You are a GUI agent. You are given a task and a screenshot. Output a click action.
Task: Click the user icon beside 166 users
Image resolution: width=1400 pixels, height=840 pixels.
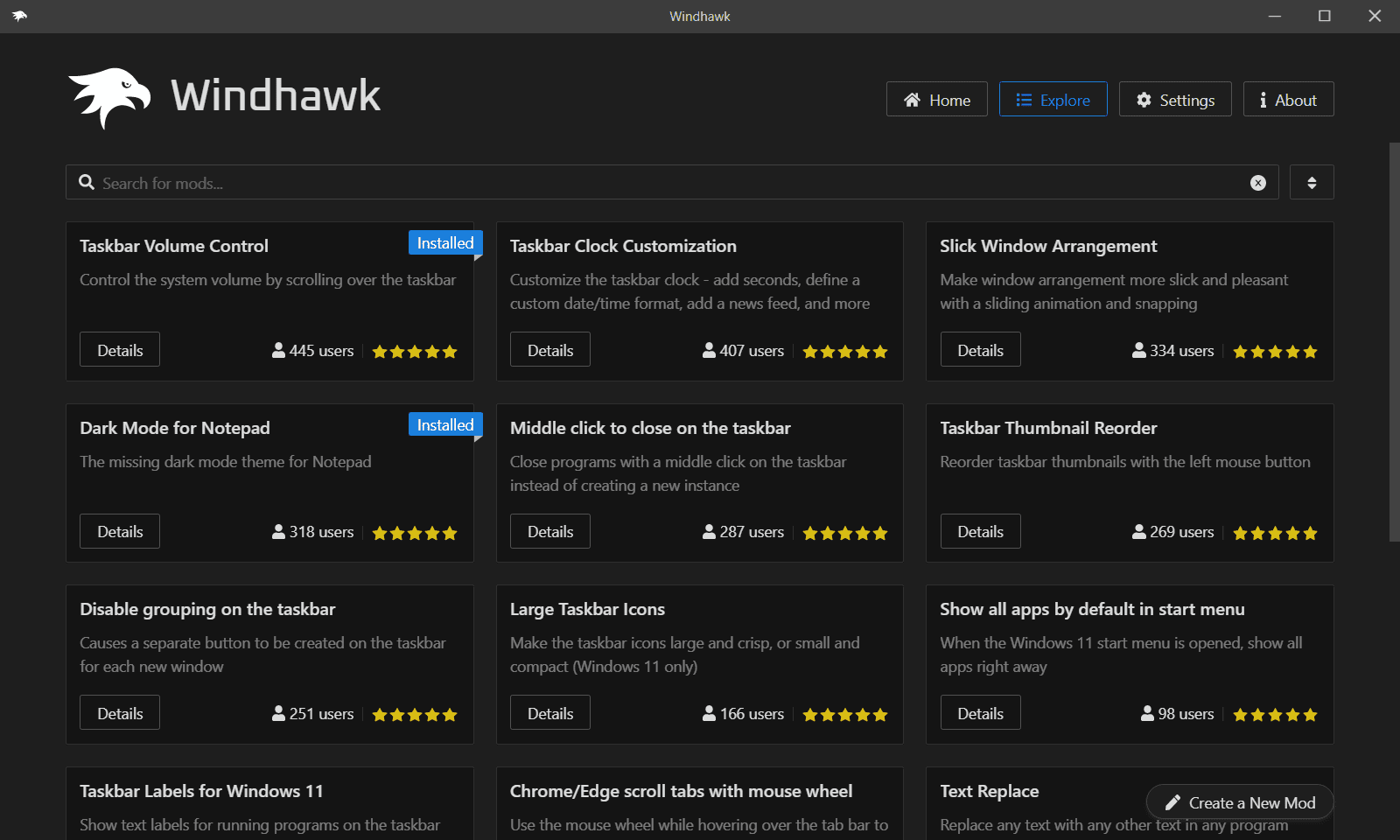[x=709, y=713]
